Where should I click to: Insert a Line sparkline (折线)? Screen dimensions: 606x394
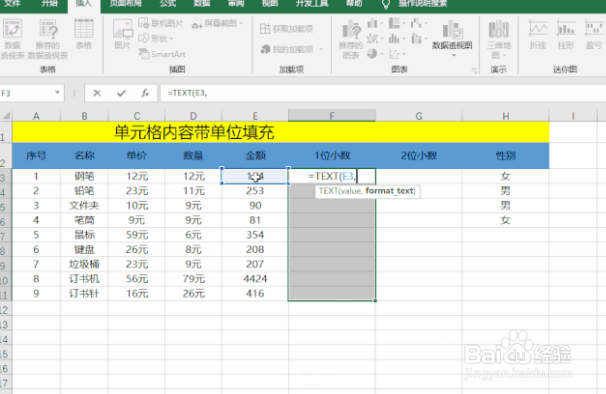click(538, 35)
